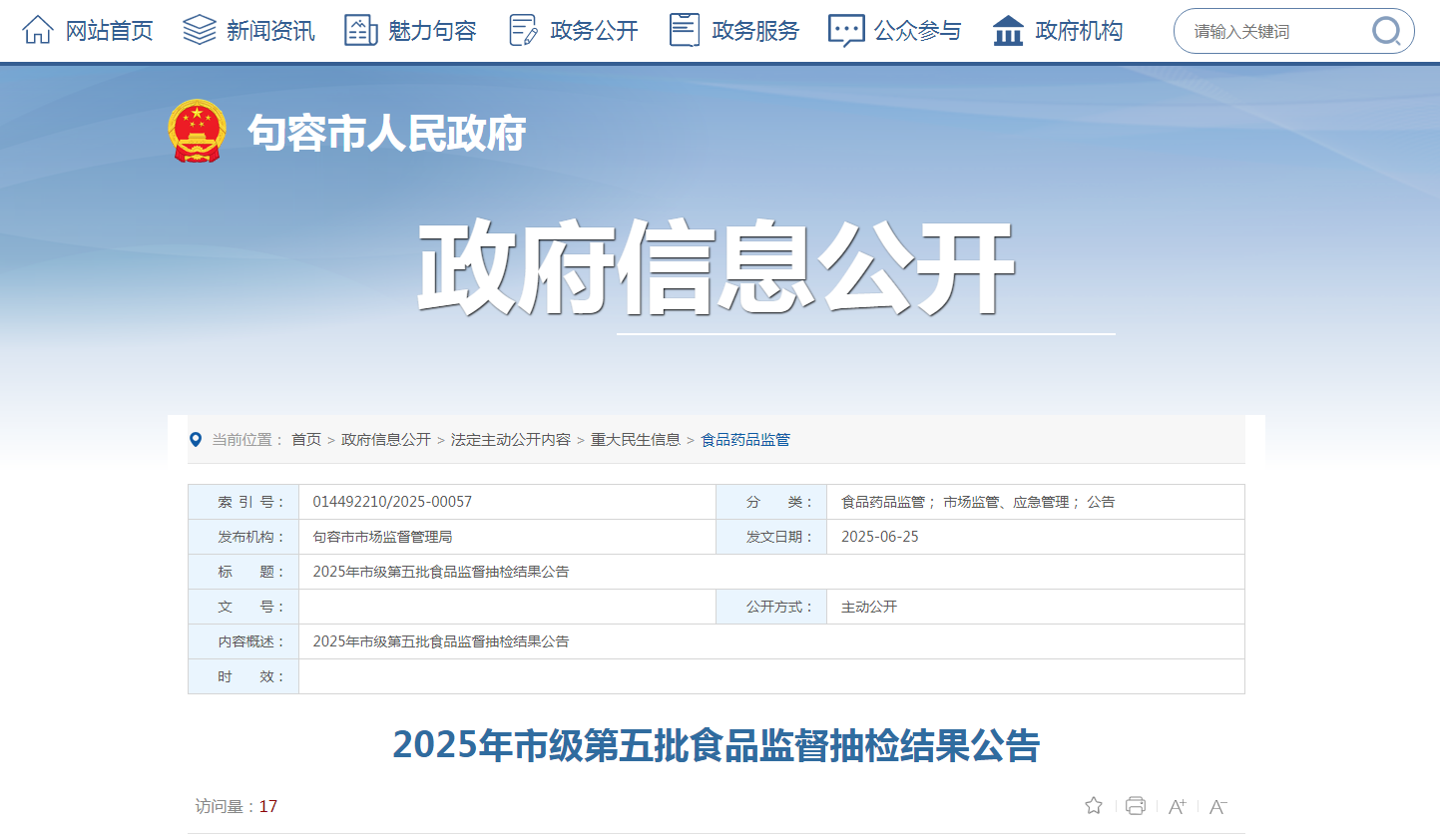
Task: Open the 魅力句容 menu item
Action: pyautogui.click(x=432, y=31)
